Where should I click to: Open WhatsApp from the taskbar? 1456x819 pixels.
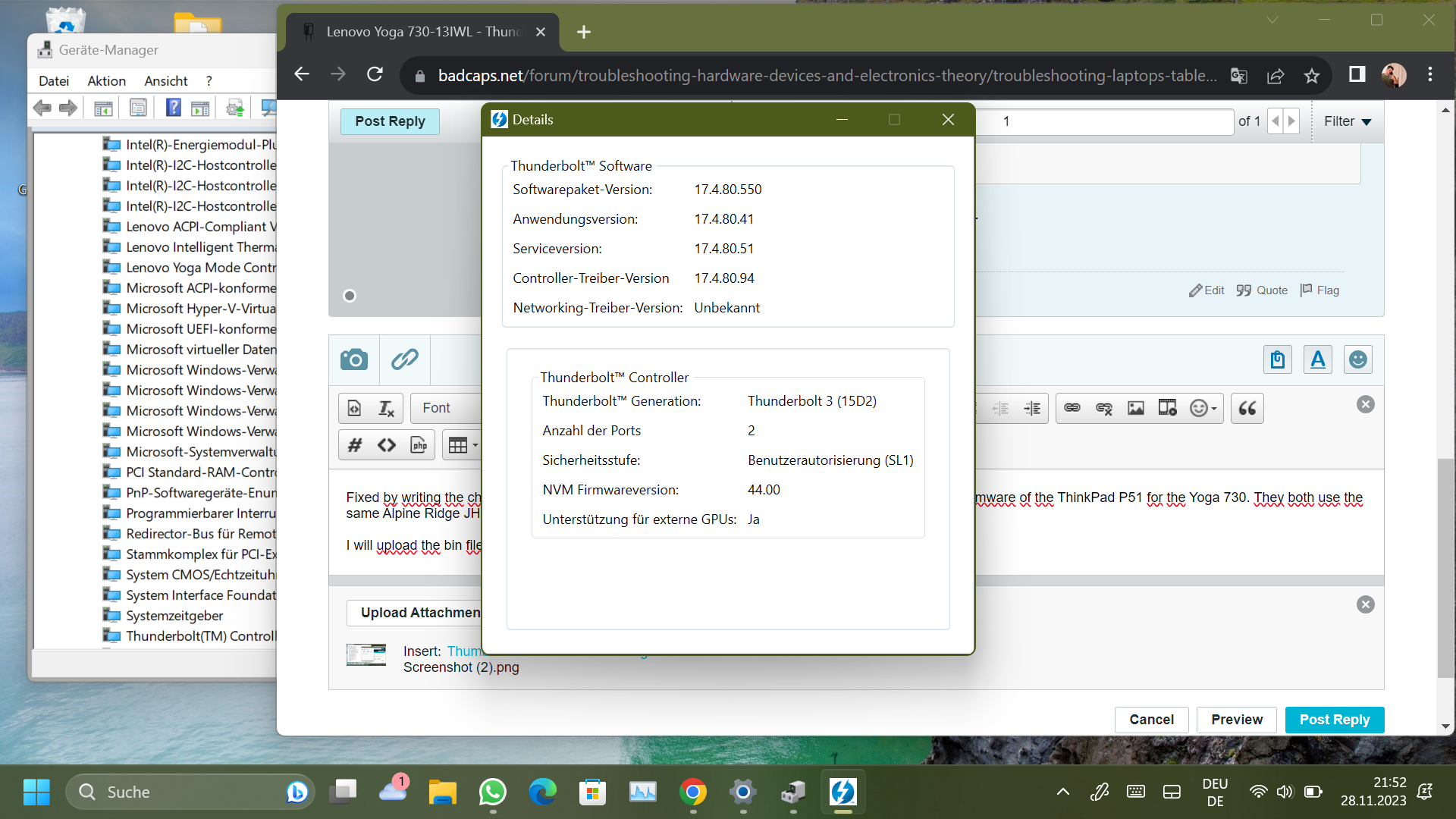pyautogui.click(x=493, y=792)
